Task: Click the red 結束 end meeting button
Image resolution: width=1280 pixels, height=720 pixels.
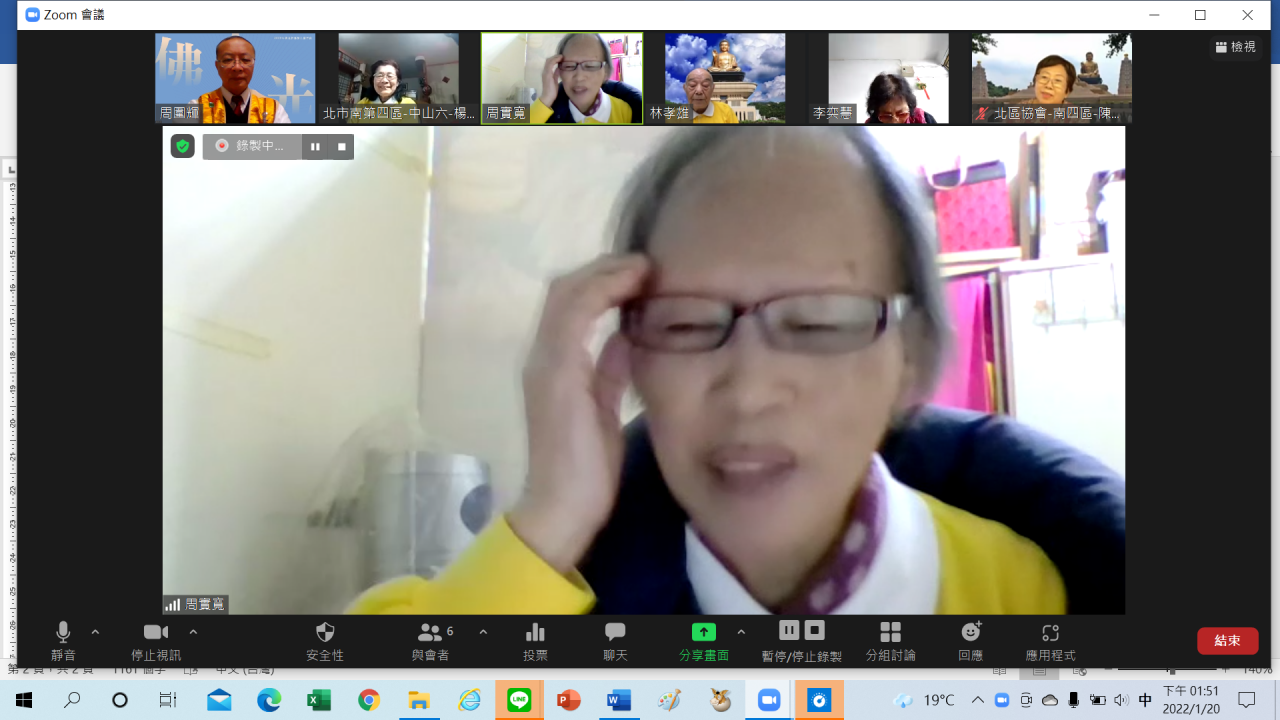Action: pyautogui.click(x=1227, y=641)
